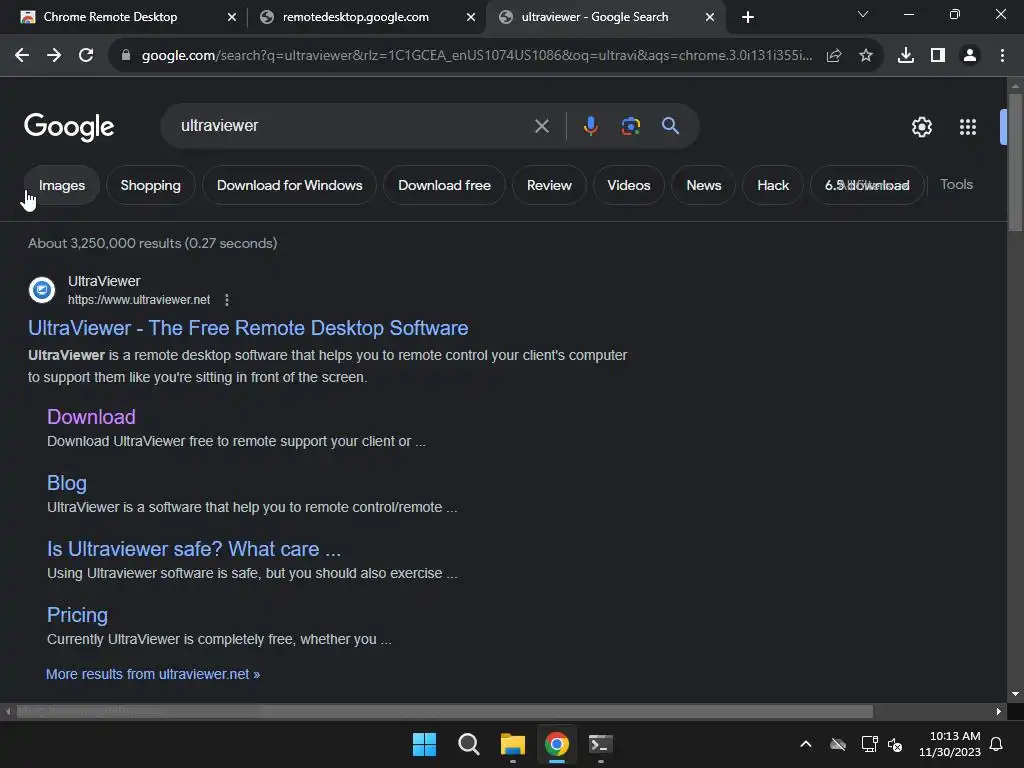Toggle the Chrome side panel icon

(938, 56)
